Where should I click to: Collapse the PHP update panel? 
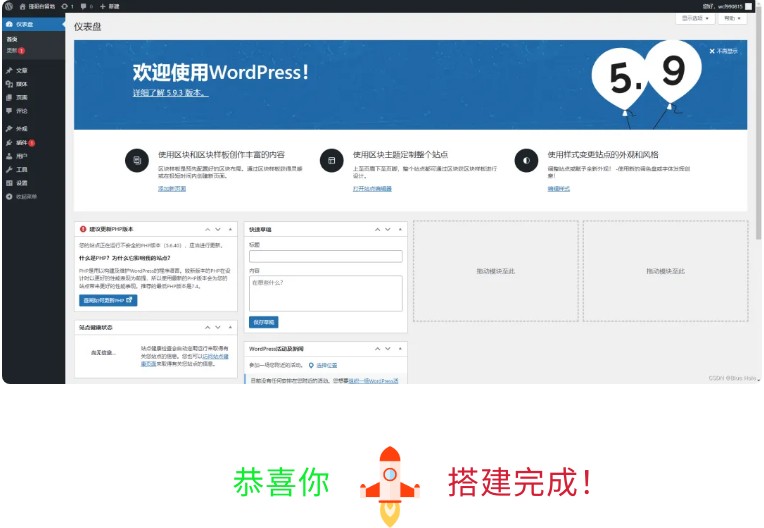(x=230, y=229)
